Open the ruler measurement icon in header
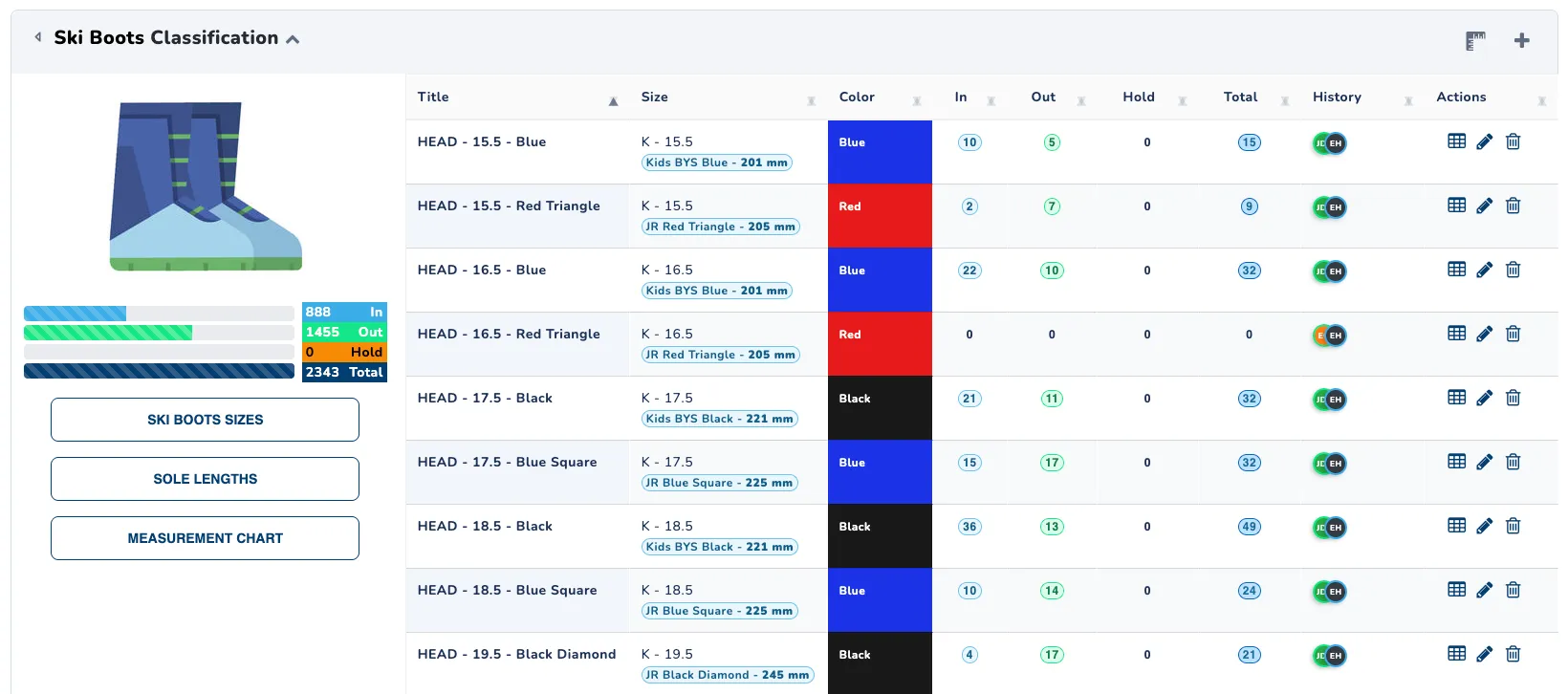1568x694 pixels. click(x=1476, y=41)
